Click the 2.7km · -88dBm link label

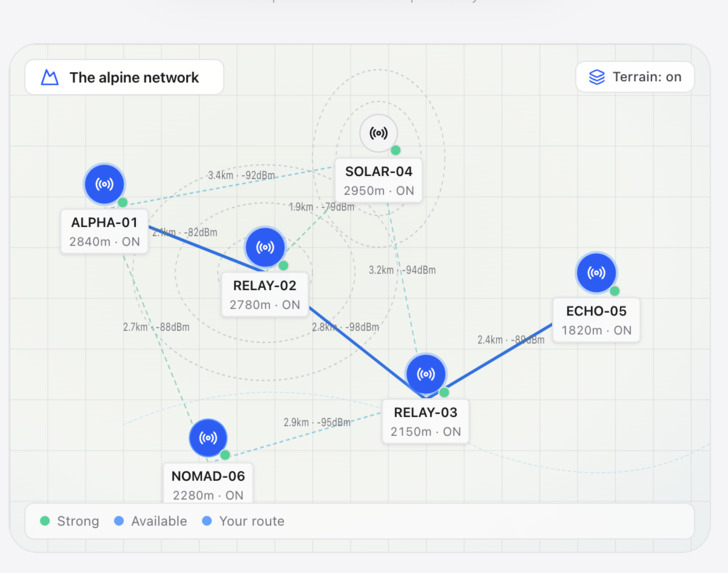pos(156,327)
